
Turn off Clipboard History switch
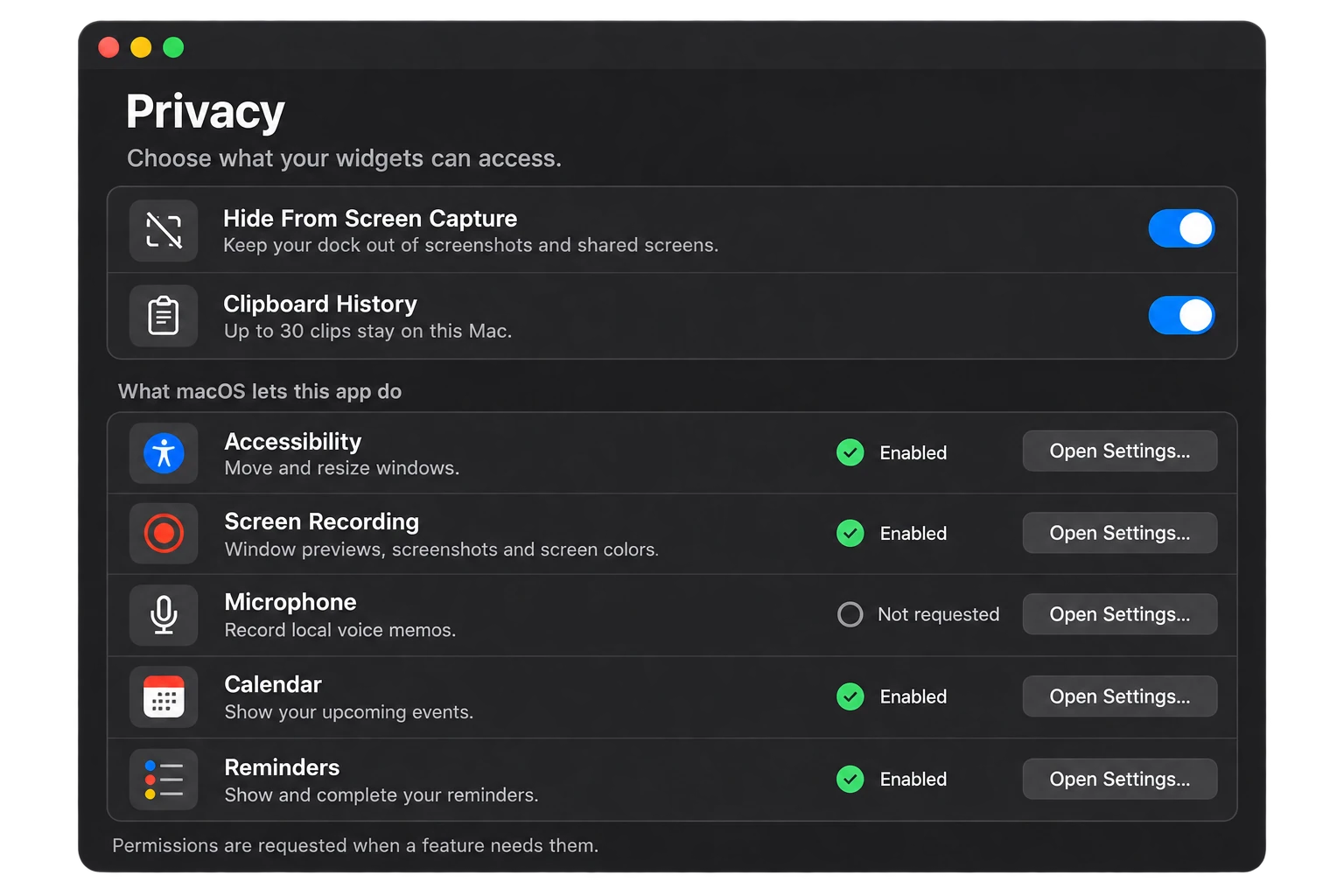[x=1181, y=315]
